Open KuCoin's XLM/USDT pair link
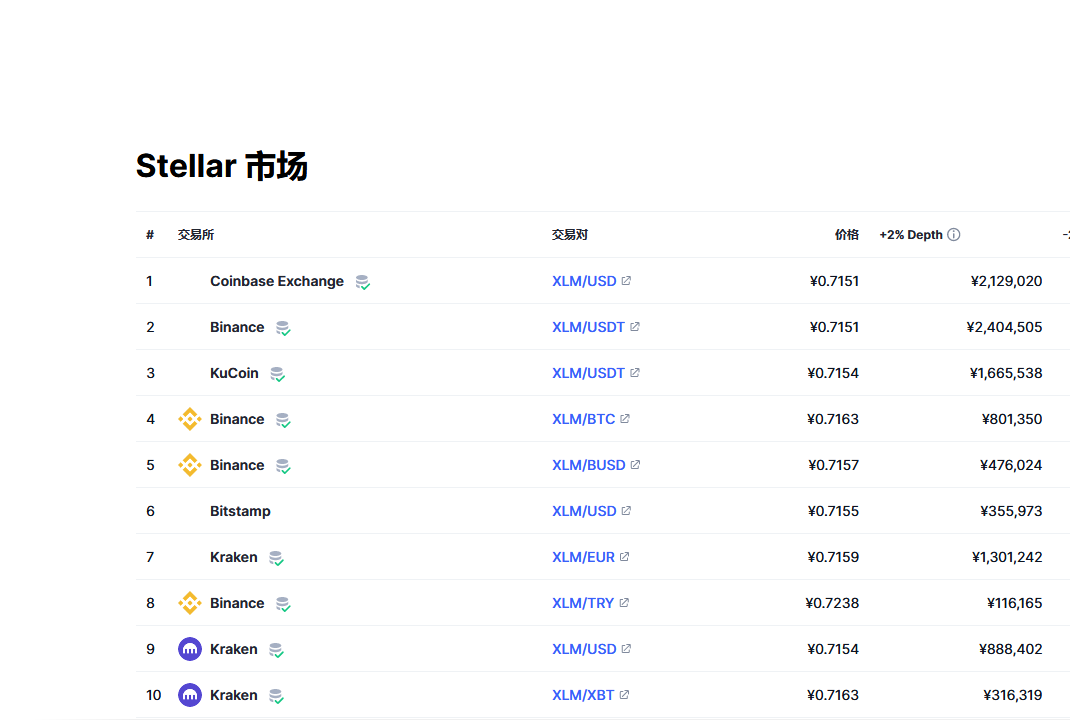 (x=588, y=373)
